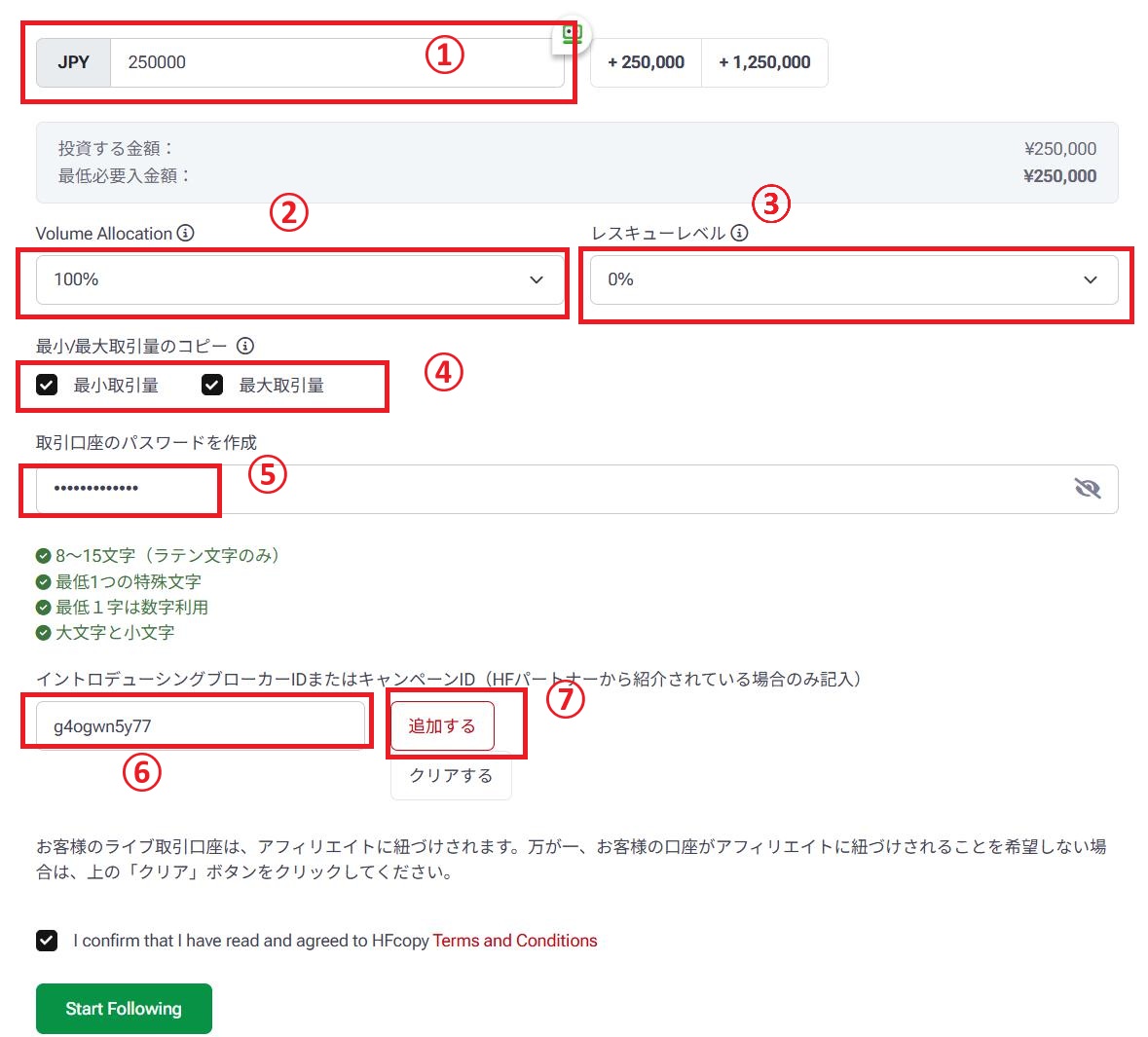Click chevron arrow of Volume Allocation select

[x=537, y=280]
